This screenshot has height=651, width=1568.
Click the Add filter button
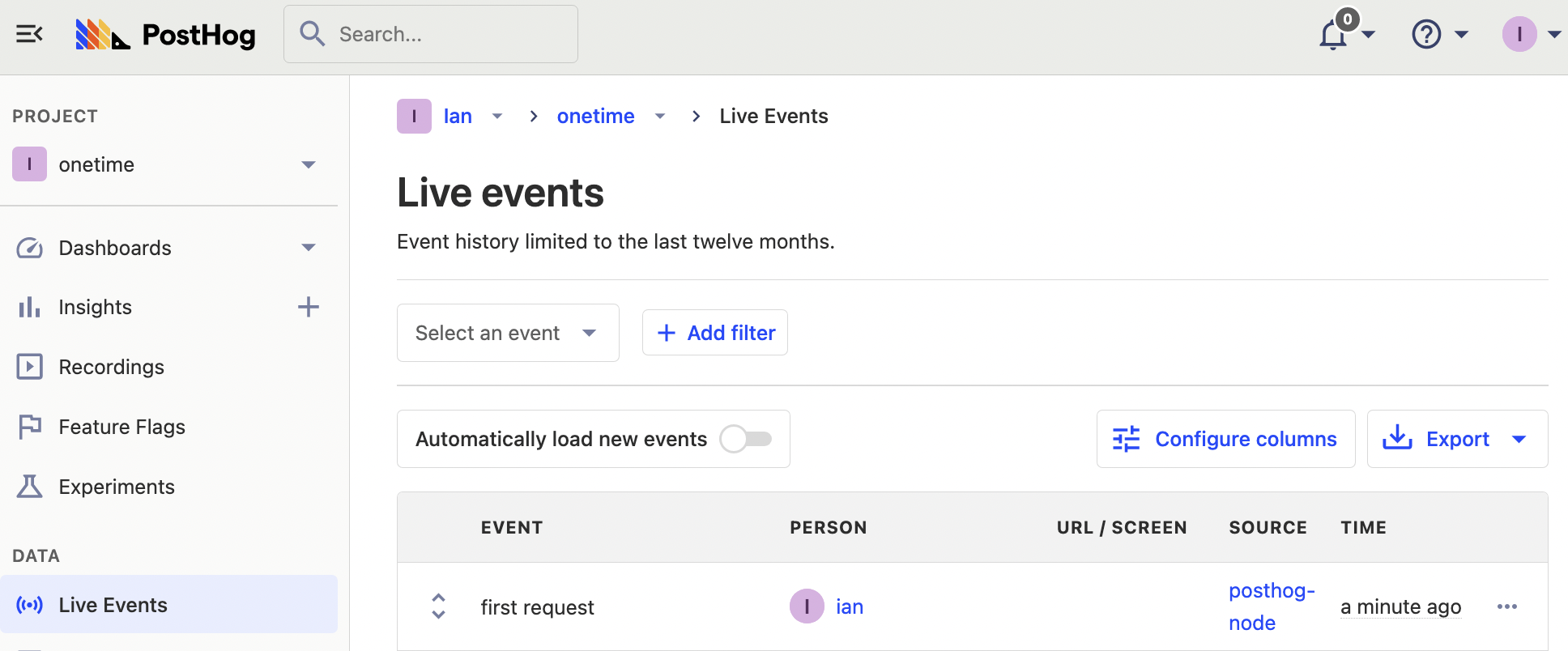715,333
